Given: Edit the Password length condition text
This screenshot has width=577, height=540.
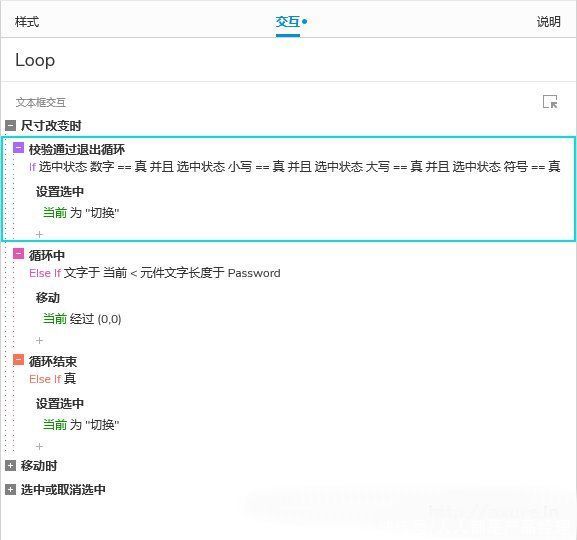Looking at the screenshot, I should point(155,273).
